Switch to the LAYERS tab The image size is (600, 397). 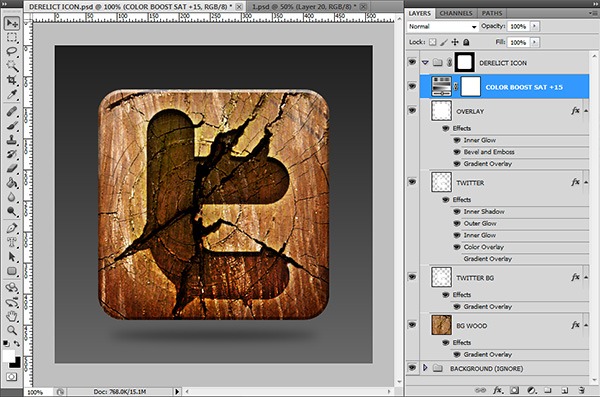click(x=419, y=13)
